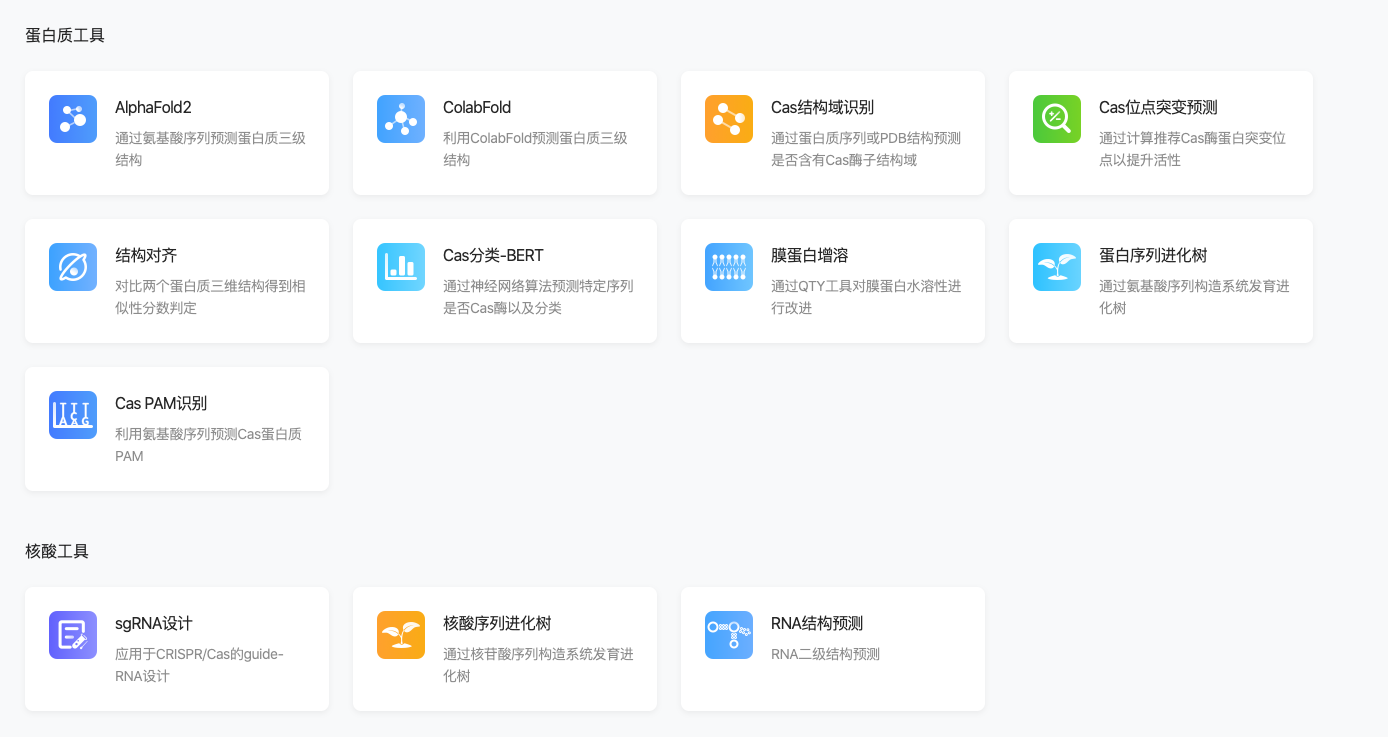
Task: Click the 结构对齐 card description text
Action: click(210, 297)
